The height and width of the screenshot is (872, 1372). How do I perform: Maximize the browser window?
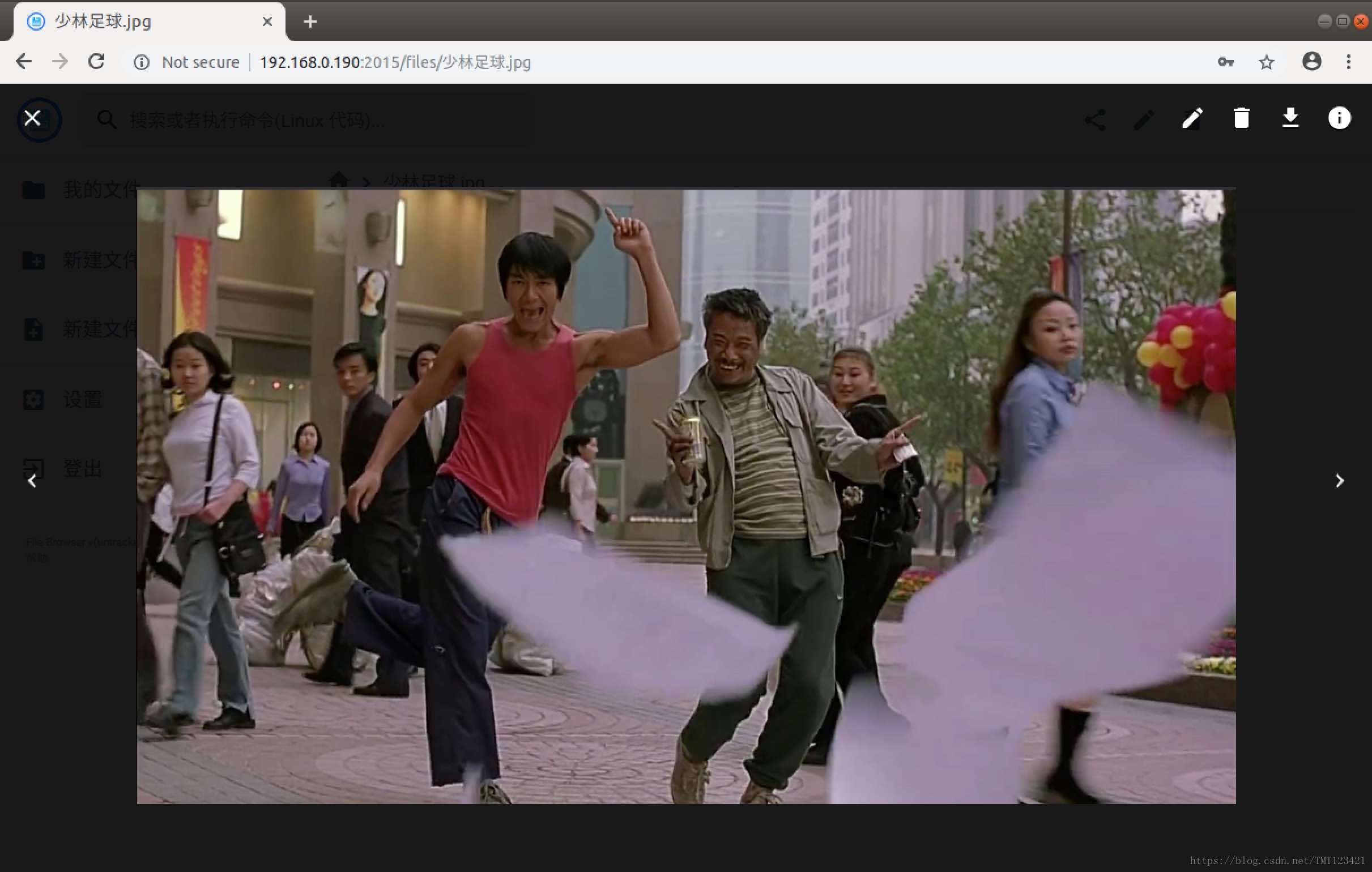pos(1343,22)
